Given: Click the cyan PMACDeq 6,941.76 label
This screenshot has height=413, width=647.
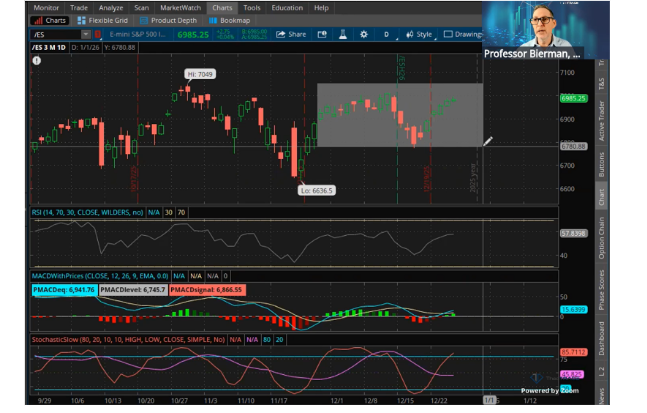Looking at the screenshot, I should 64,290.
